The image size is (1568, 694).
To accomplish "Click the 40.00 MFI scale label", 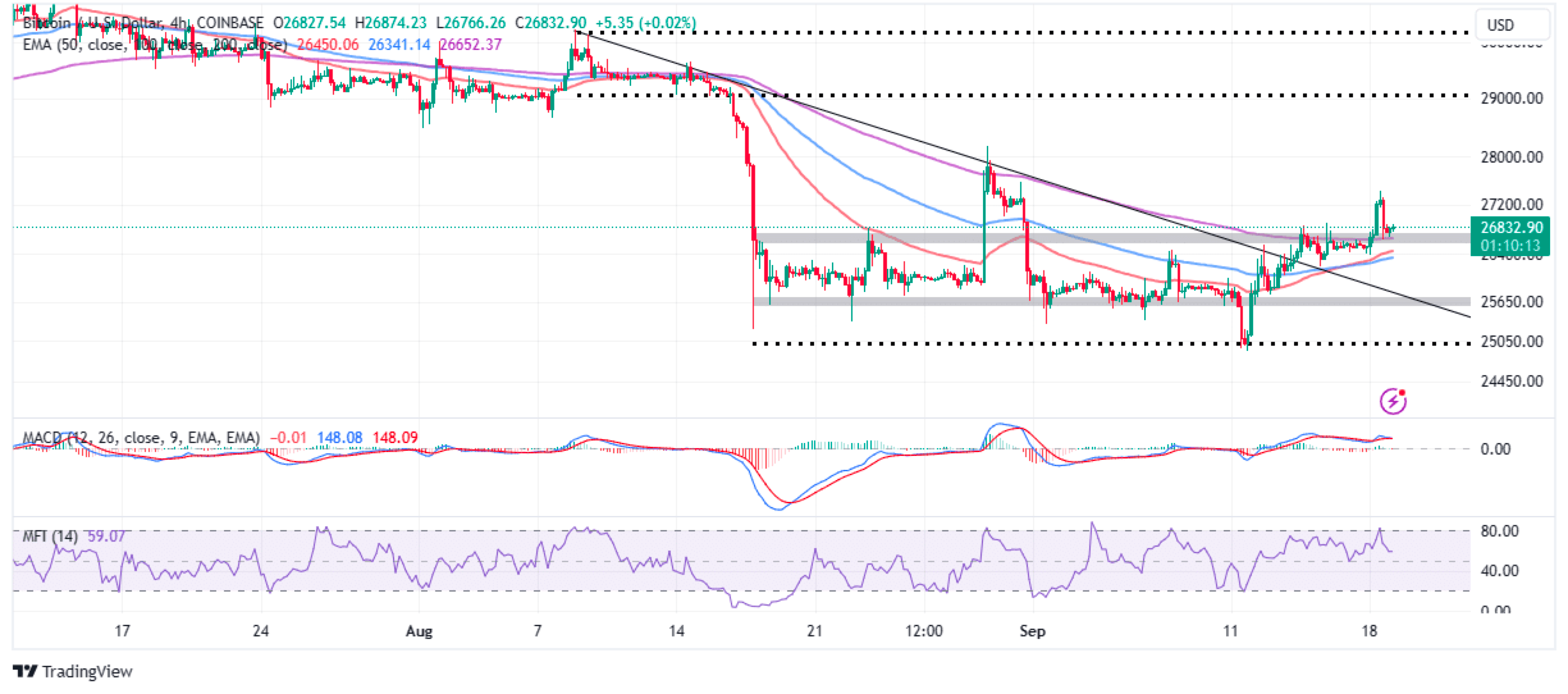I will tap(1500, 570).
